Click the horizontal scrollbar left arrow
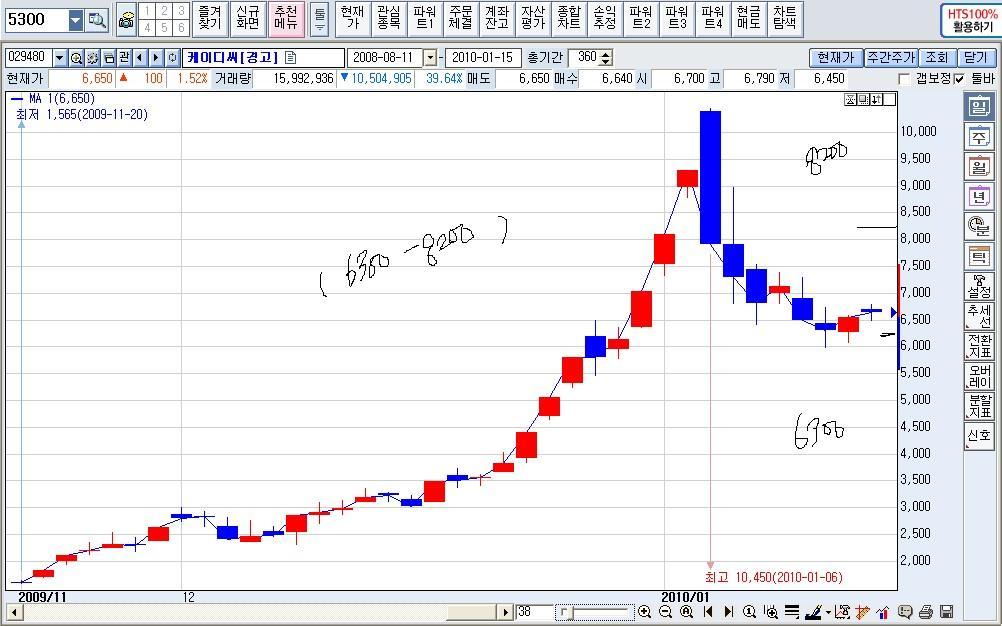Screen dimensions: 1002x626 [13, 613]
